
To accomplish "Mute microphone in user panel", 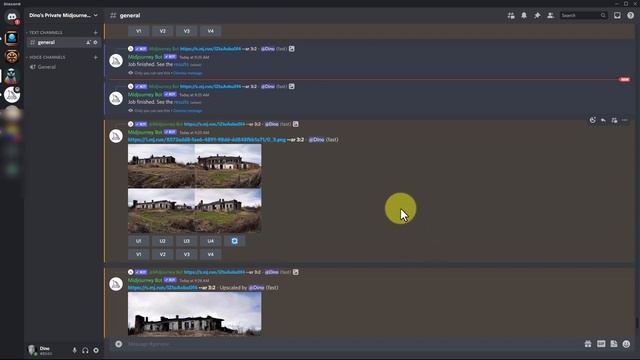I will (74, 350).
